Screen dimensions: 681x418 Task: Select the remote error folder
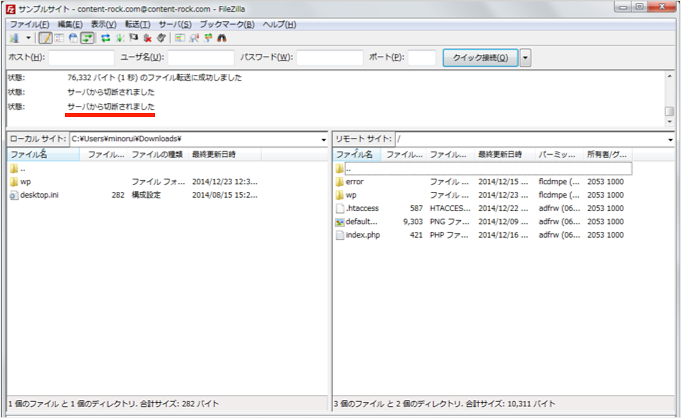(354, 182)
